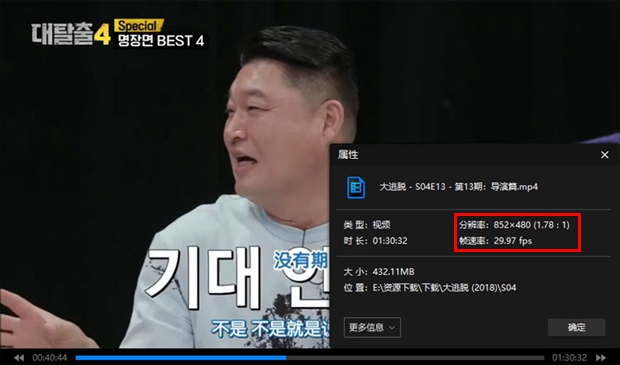620x365 pixels.
Task: Expand the 更多信息 dropdown
Action: [372, 327]
